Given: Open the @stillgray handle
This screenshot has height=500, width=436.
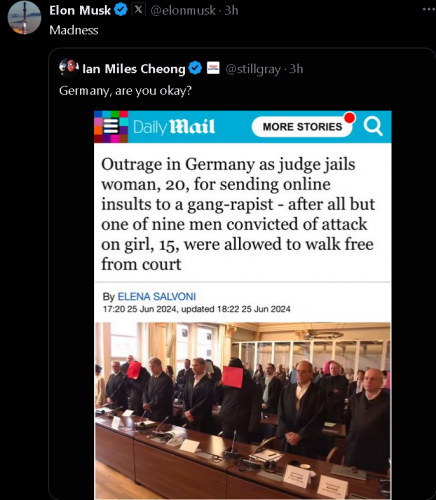Looking at the screenshot, I should [x=253, y=69].
